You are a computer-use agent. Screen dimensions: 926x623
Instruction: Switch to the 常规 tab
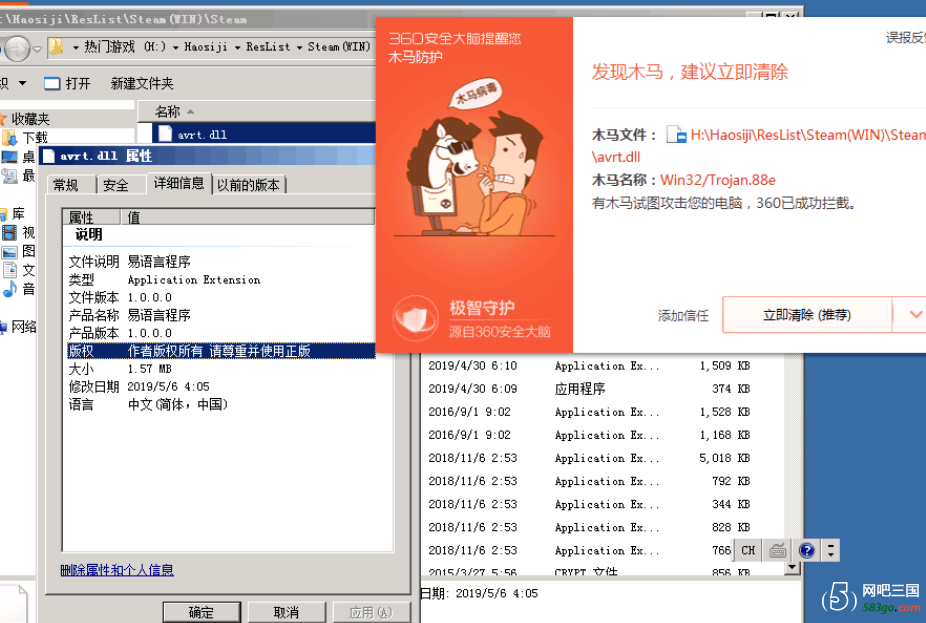[x=66, y=185]
